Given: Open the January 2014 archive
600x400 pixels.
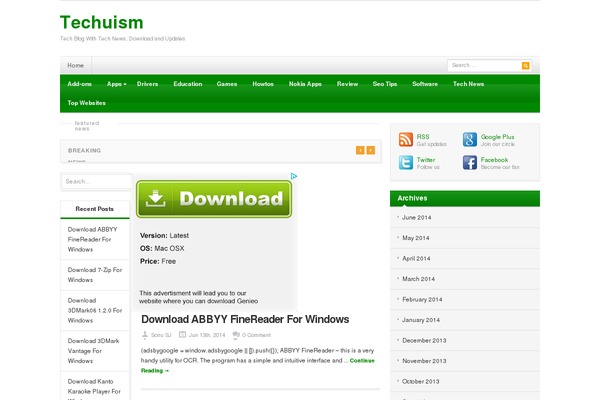Looking at the screenshot, I should click(x=421, y=320).
